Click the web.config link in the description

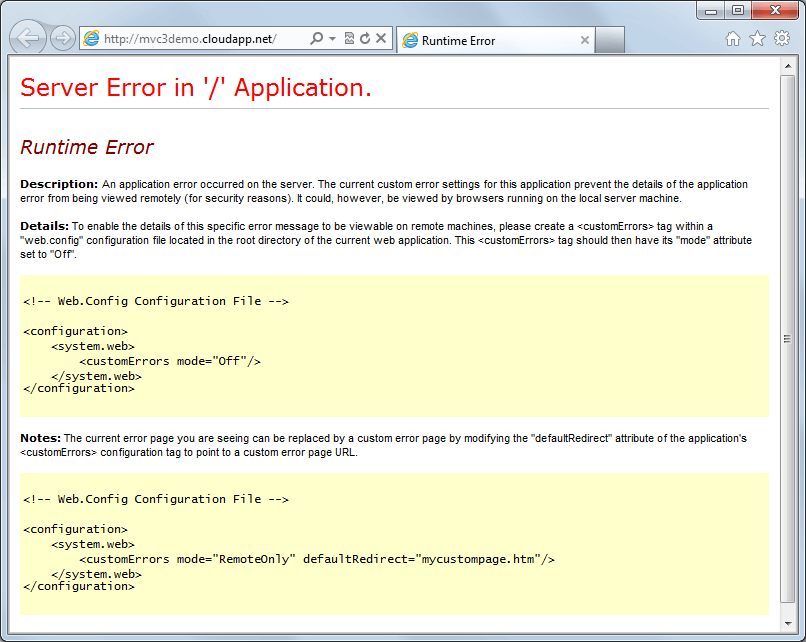46,237
